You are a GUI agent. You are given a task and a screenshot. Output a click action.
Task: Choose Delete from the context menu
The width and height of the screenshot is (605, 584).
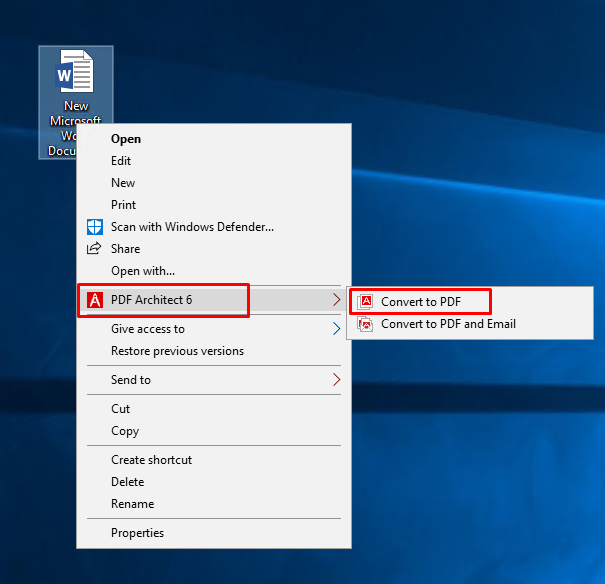[214, 482]
